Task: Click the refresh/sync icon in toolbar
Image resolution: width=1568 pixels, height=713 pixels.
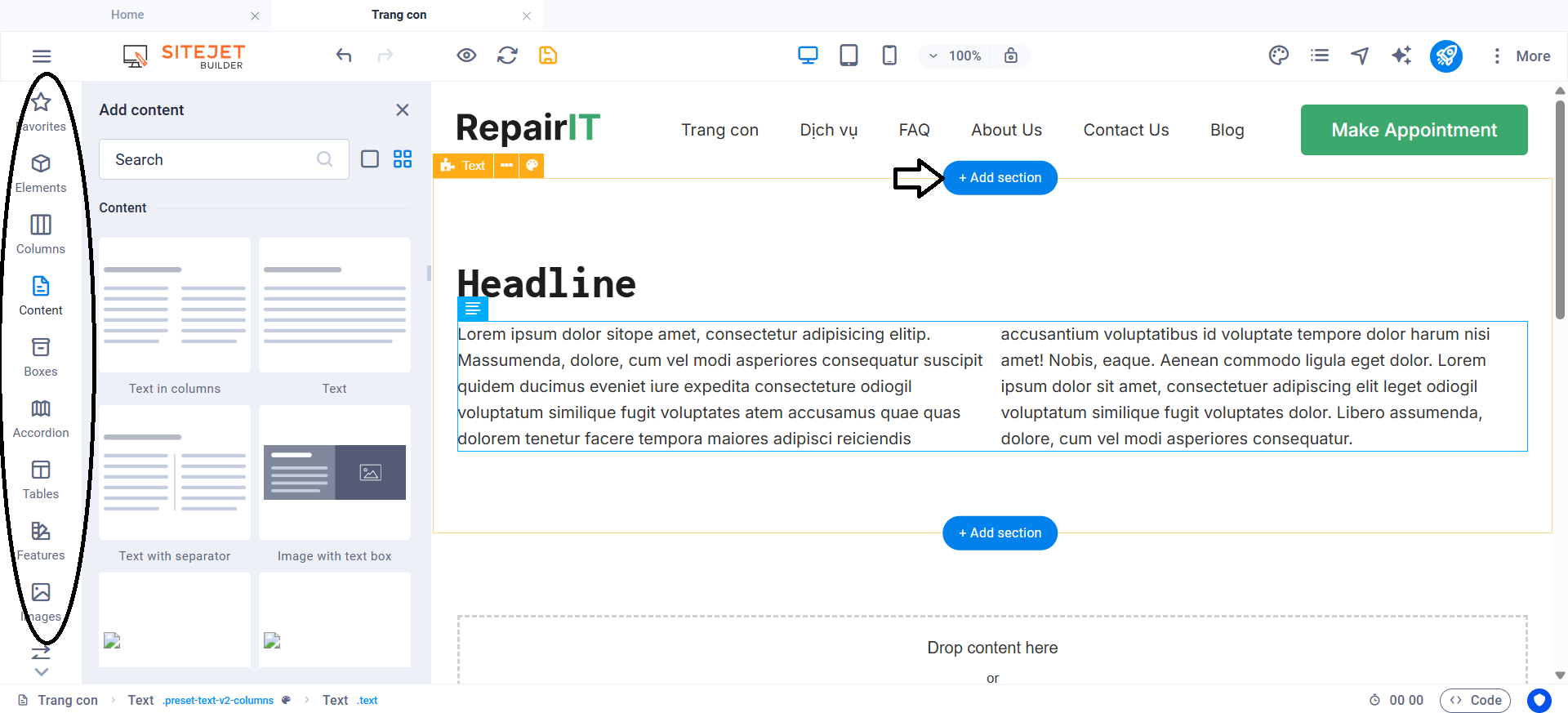Action: click(507, 56)
